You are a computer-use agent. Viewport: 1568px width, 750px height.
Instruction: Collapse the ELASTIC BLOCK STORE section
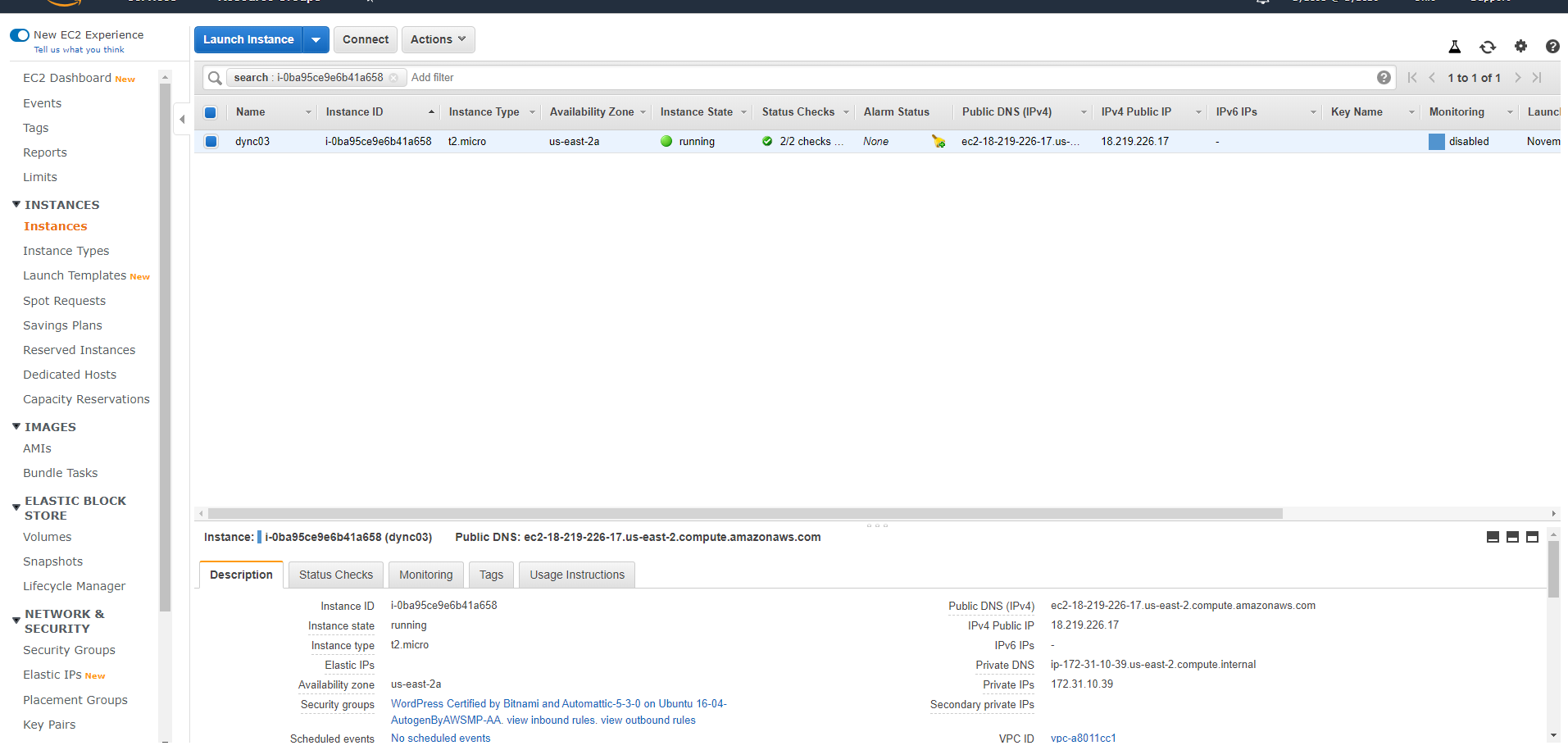point(16,507)
